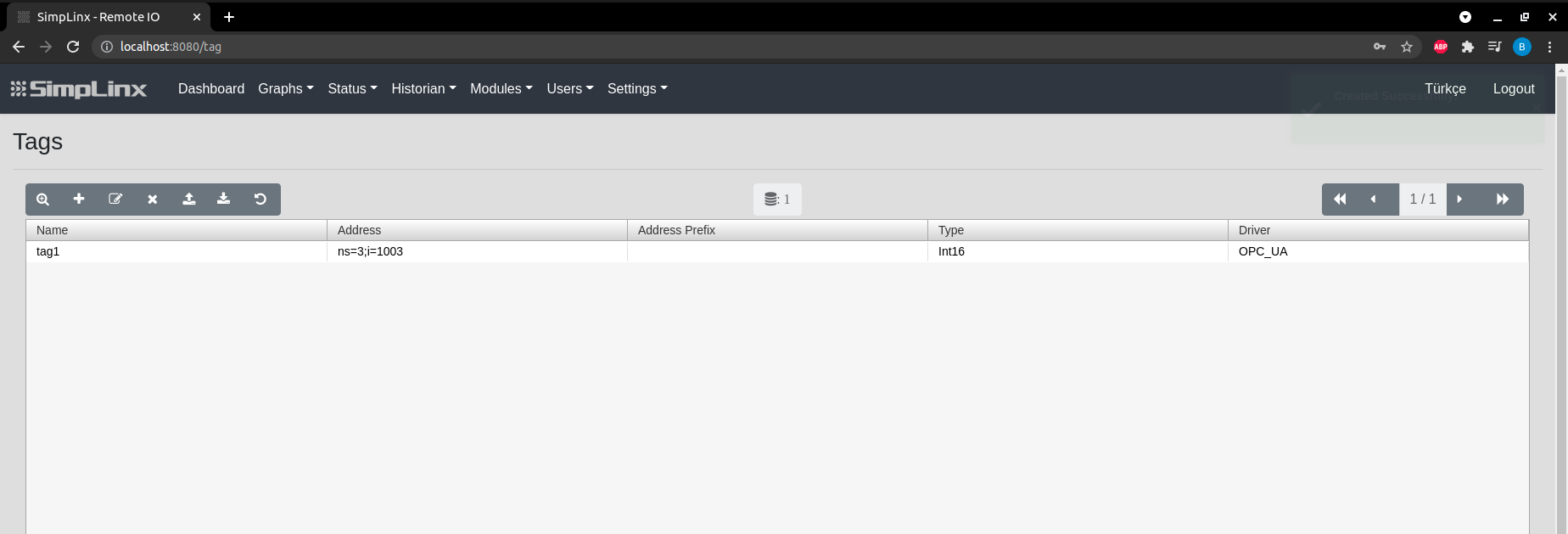Image resolution: width=1568 pixels, height=534 pixels.
Task: Sort by Type column header
Action: (1078, 230)
